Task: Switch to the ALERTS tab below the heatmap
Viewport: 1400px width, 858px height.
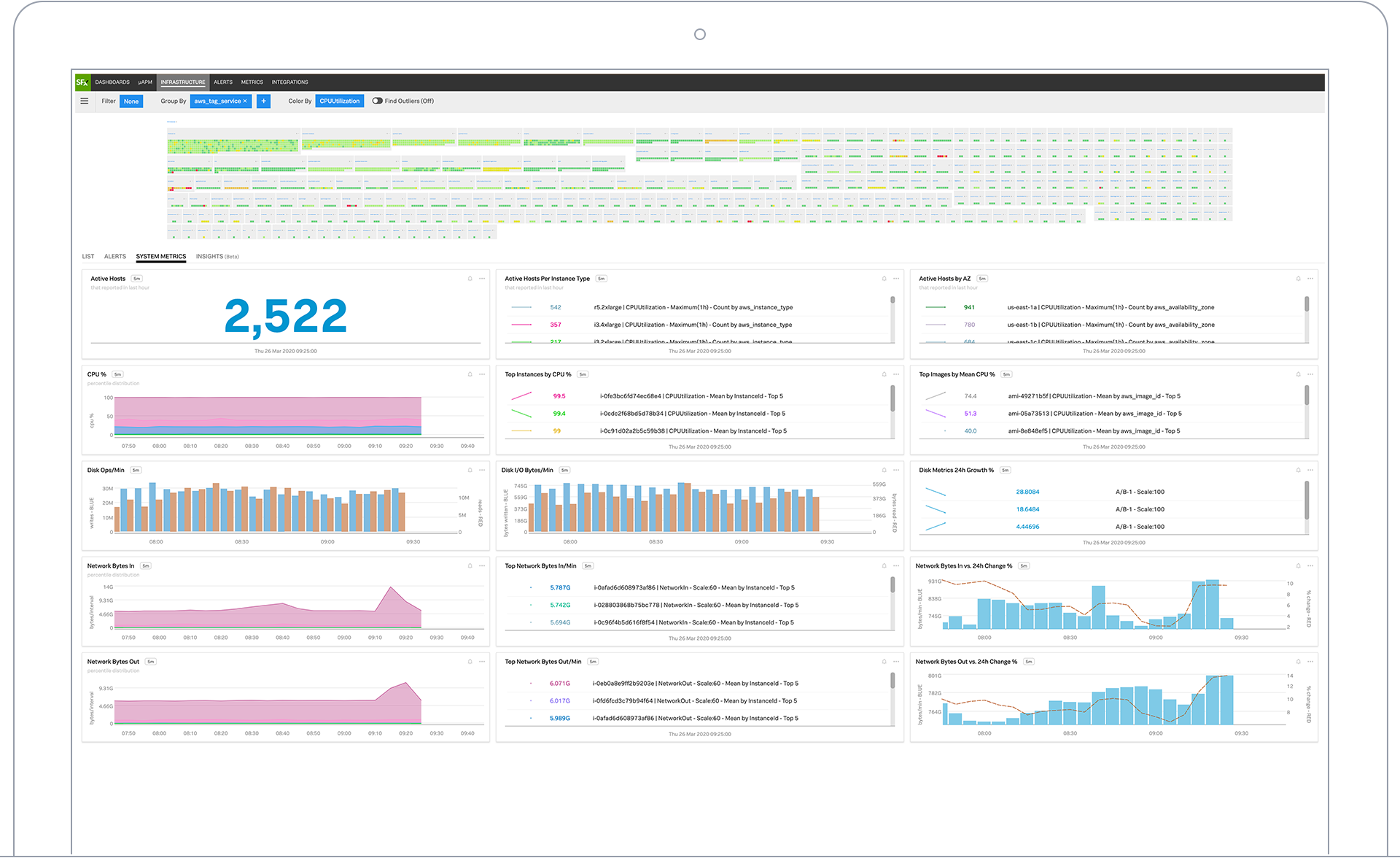Action: (115, 257)
